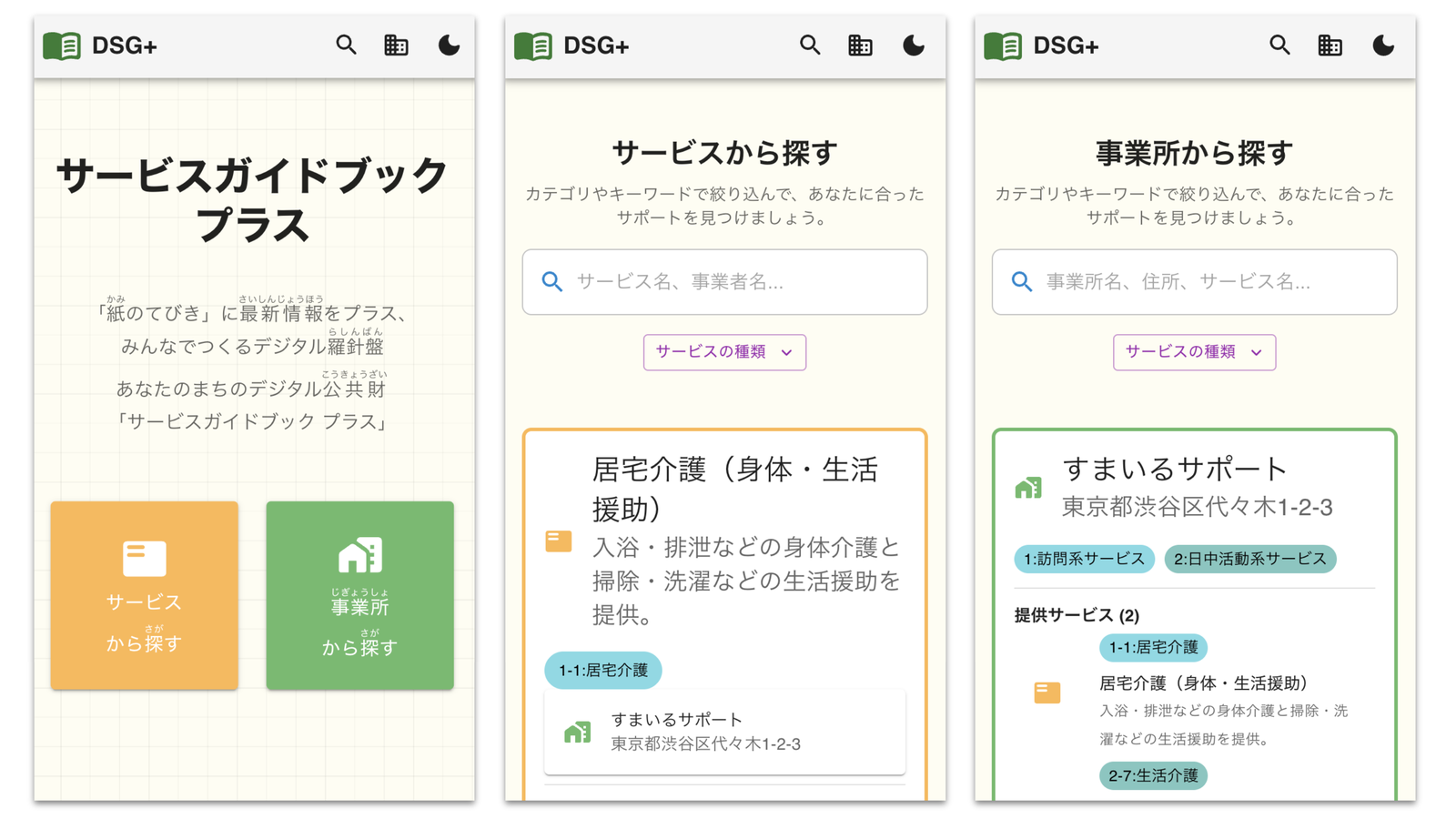Toggle dark mode on the facility search screen

[x=1383, y=45]
